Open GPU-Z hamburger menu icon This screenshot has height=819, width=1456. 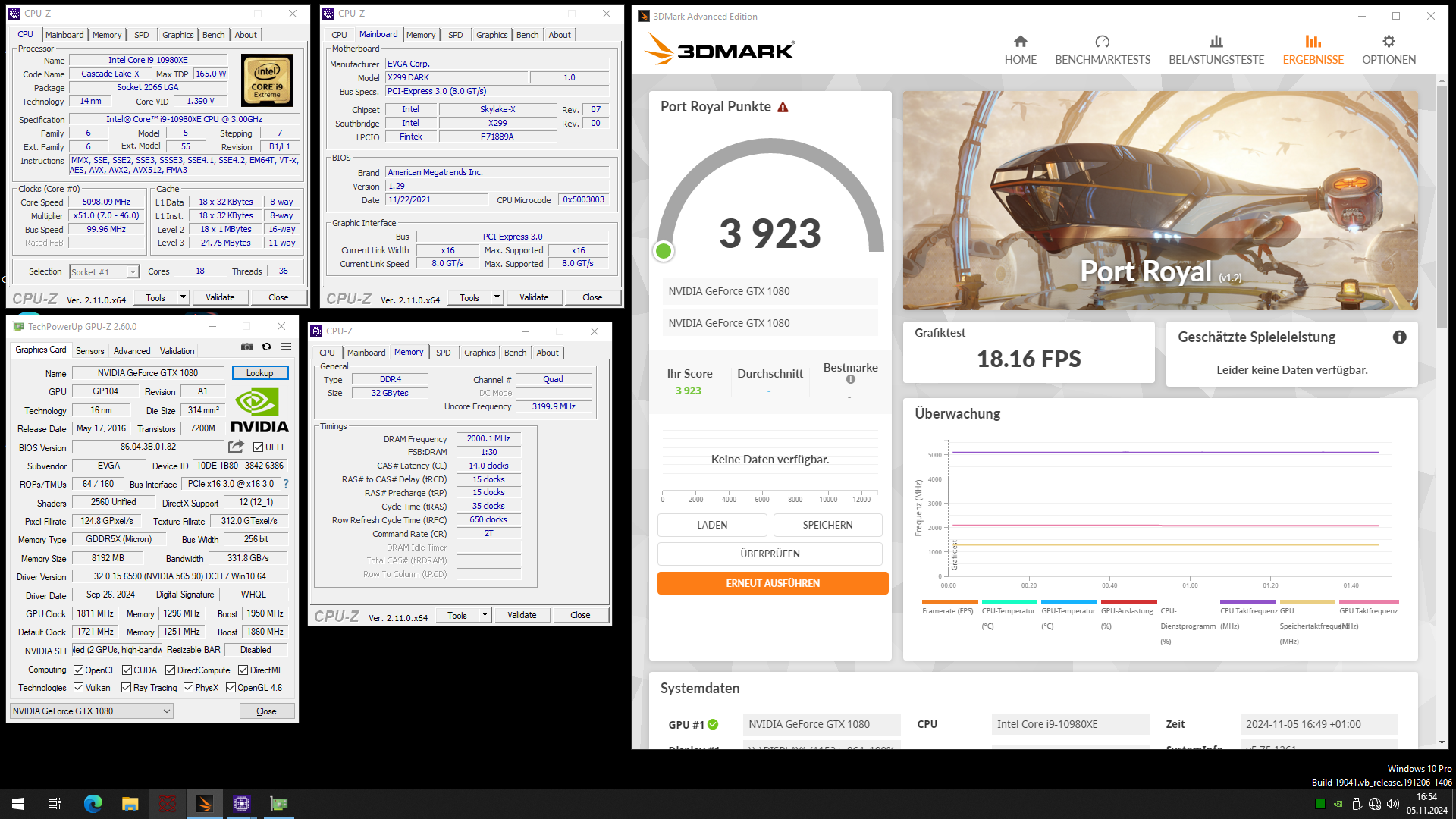286,347
